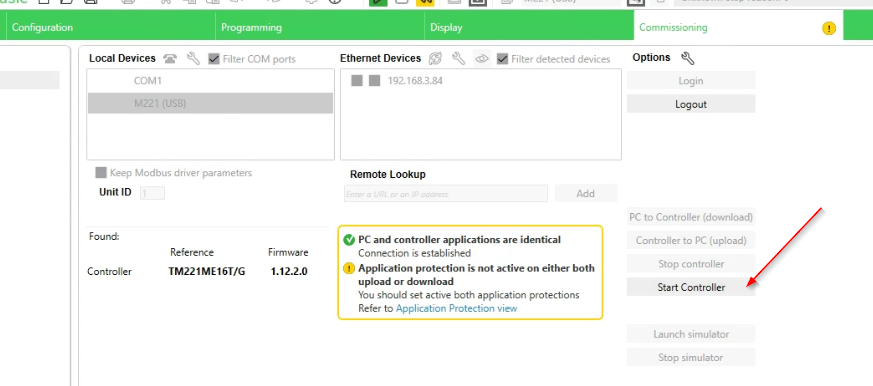Screen dimensions: 873x386
Task: Select the Commissioning tab
Action: click(738, 27)
